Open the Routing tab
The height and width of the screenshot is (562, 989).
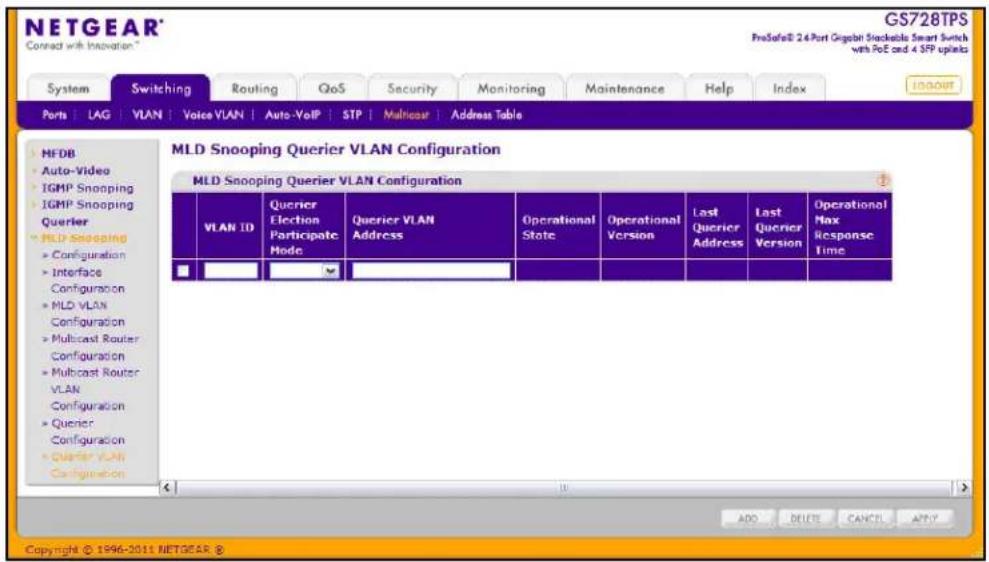click(x=254, y=89)
